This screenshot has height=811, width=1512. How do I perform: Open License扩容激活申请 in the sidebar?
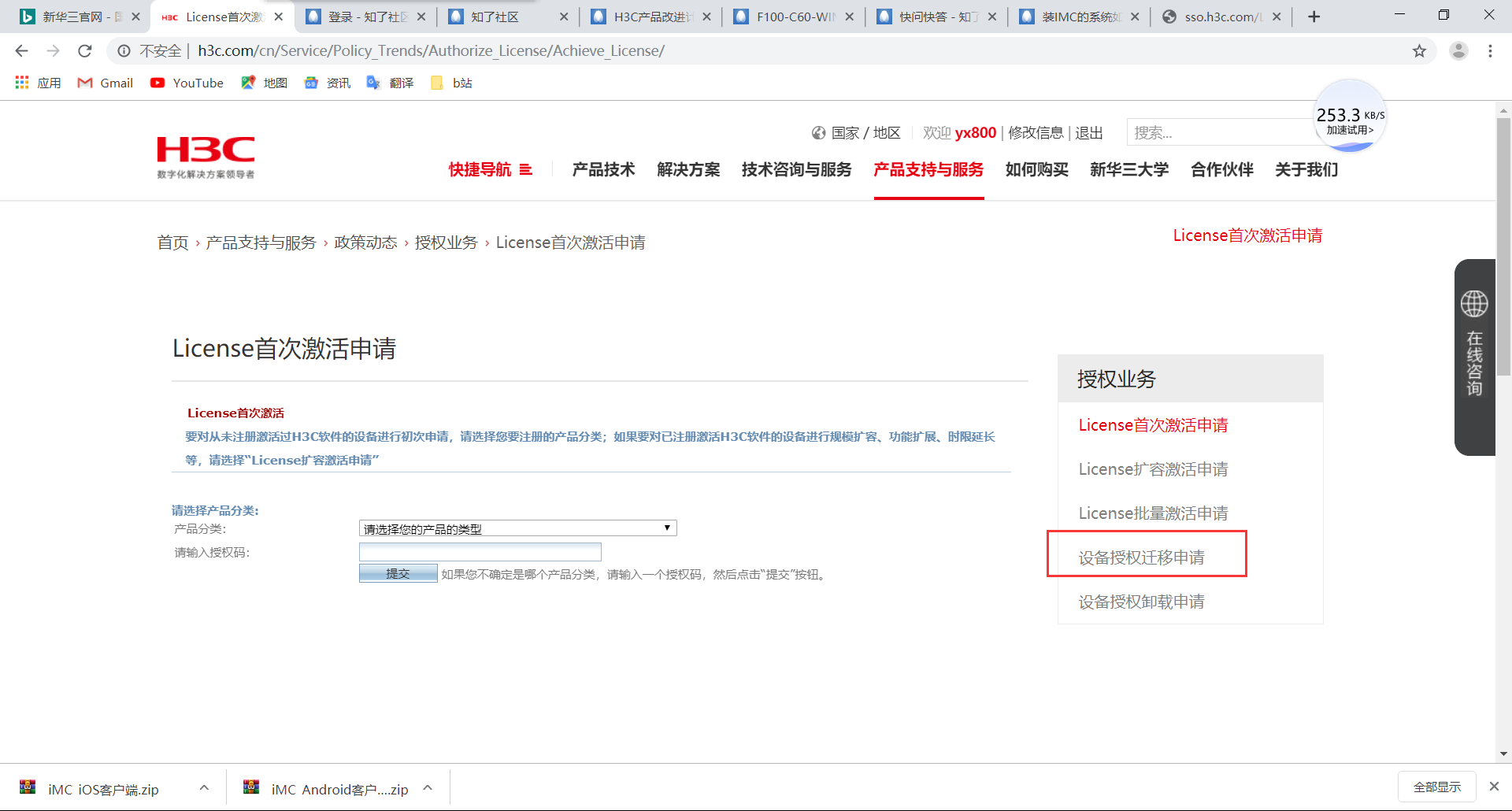point(1153,469)
